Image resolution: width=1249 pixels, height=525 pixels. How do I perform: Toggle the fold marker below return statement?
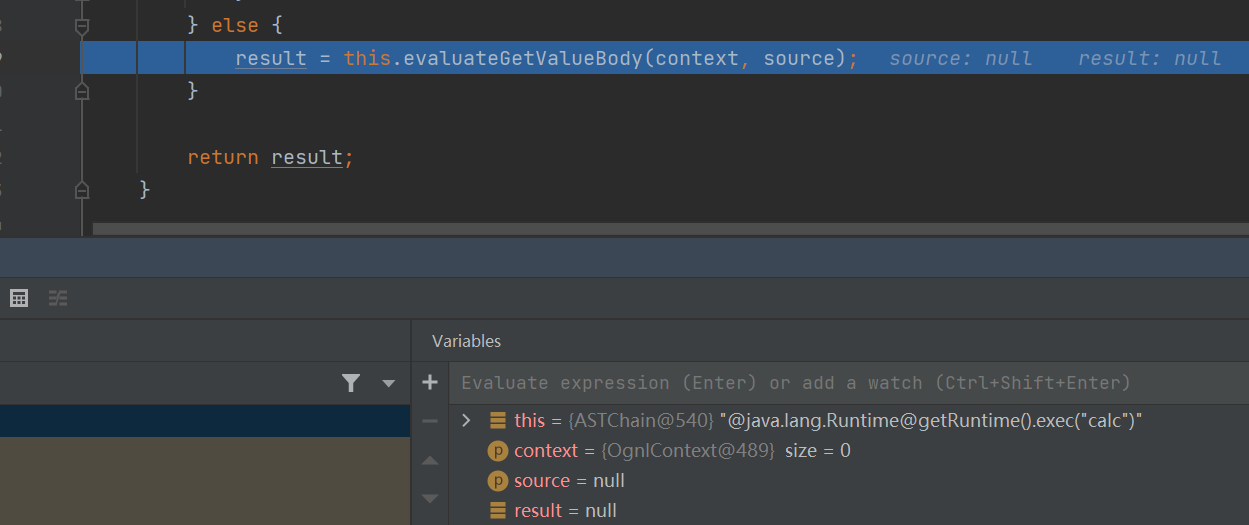82,189
